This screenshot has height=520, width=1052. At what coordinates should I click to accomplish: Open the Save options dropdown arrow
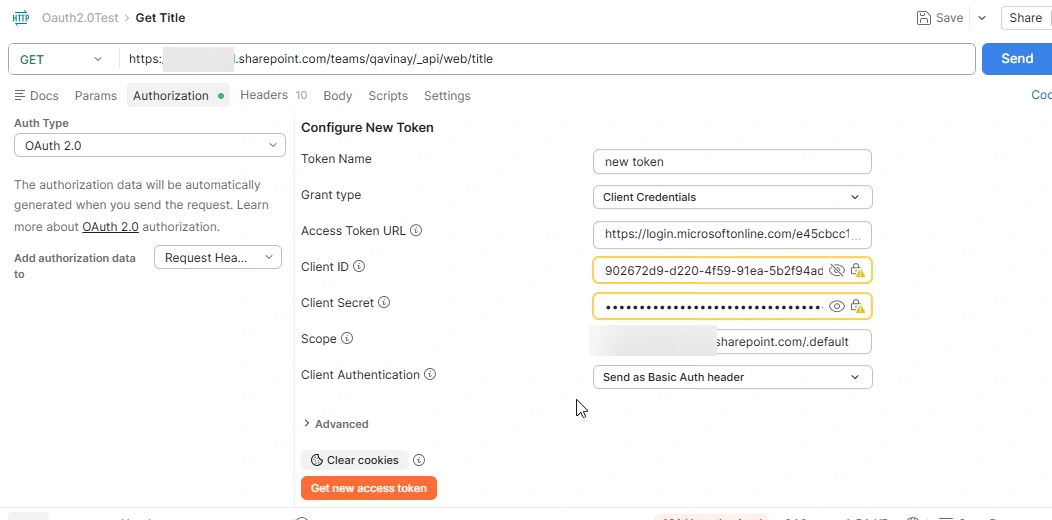click(x=982, y=18)
